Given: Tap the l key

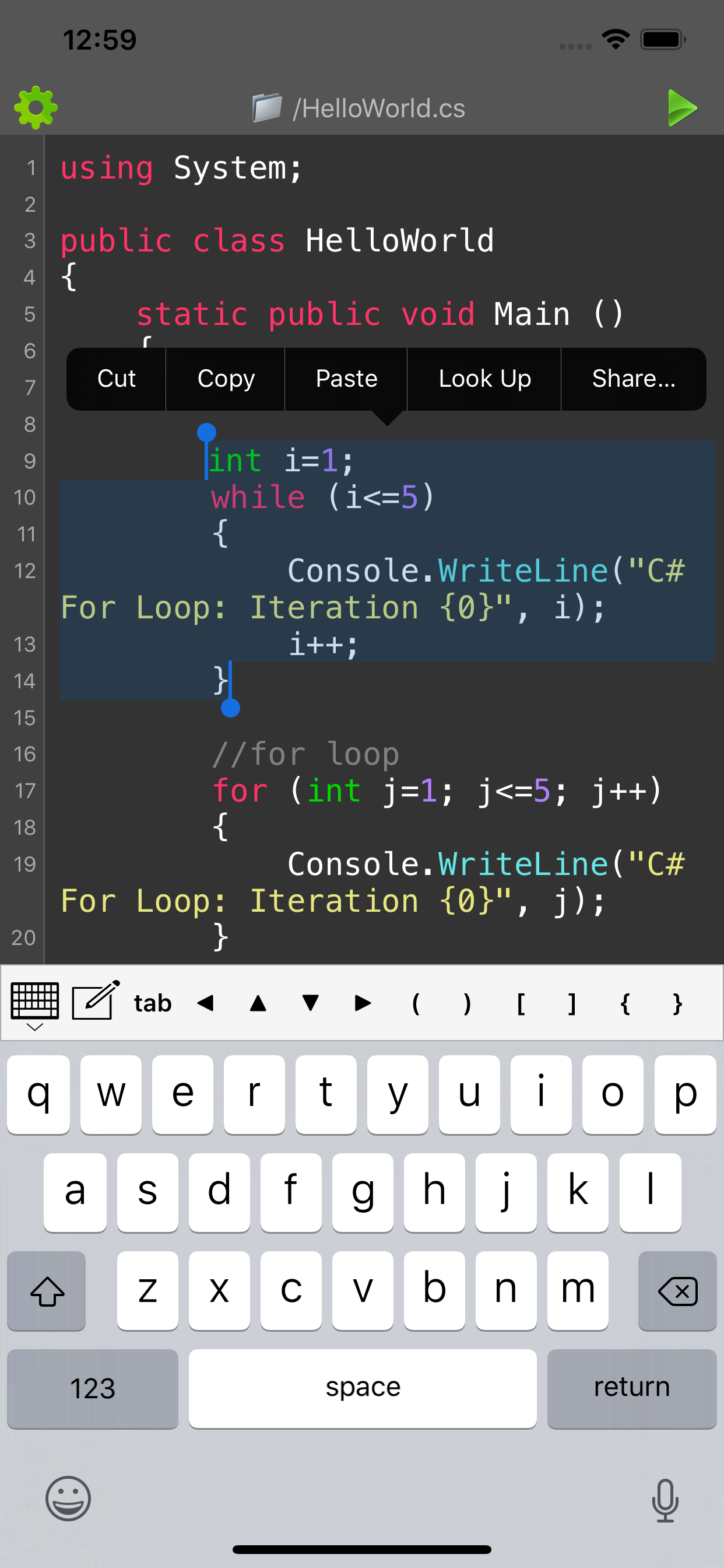Looking at the screenshot, I should click(650, 1192).
